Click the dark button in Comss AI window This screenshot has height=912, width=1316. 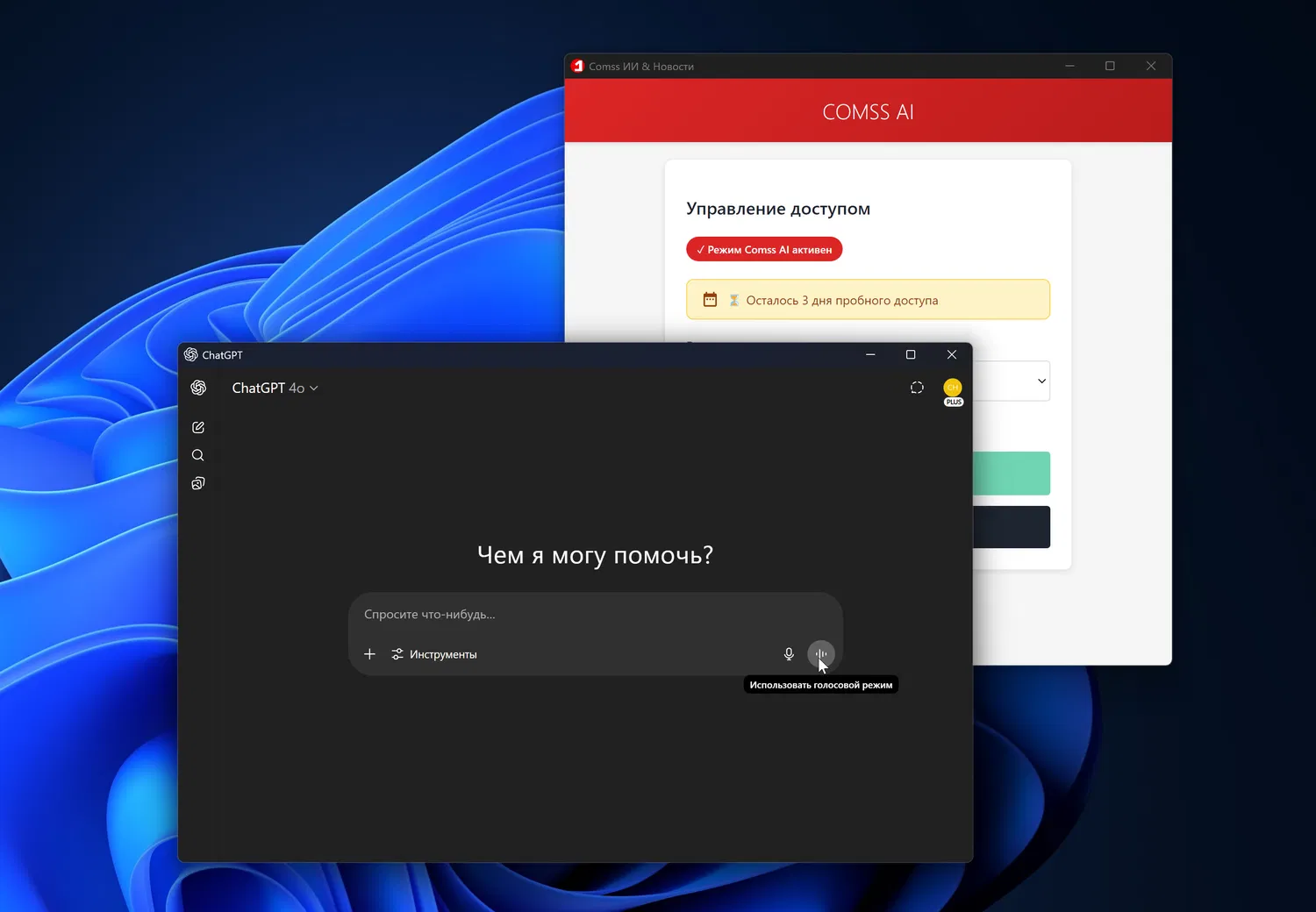[x=1012, y=527]
